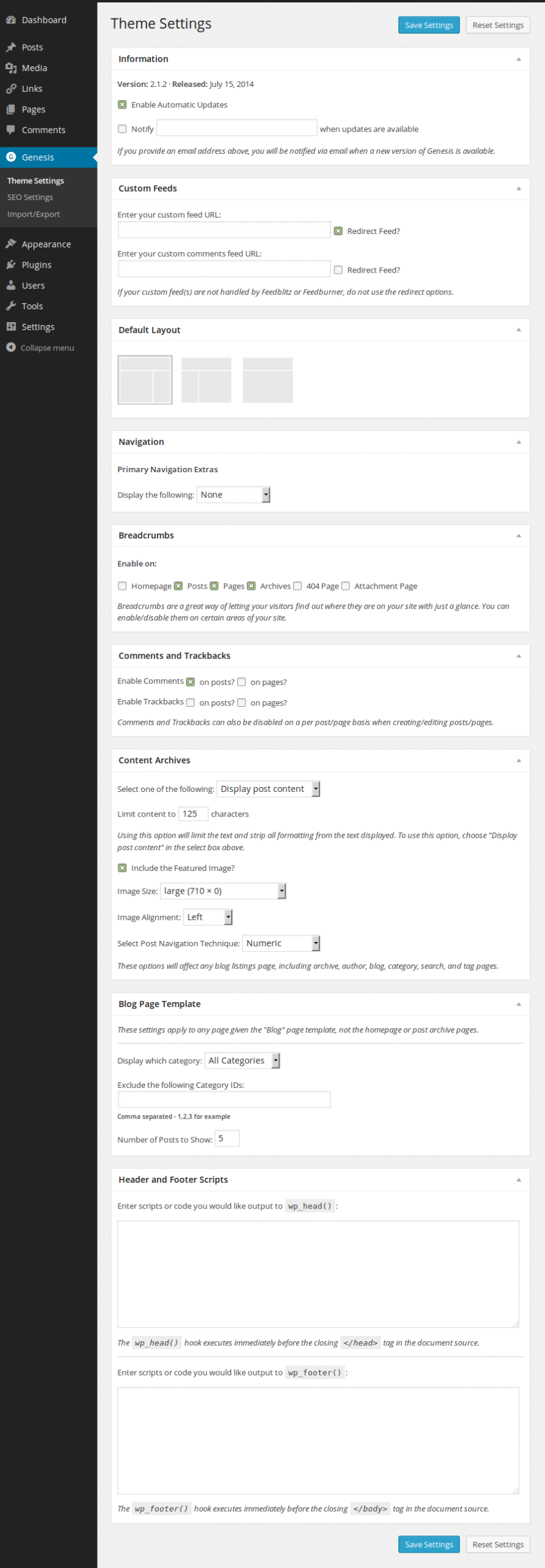Click the custom feed URL field
545x1568 pixels.
(x=224, y=230)
